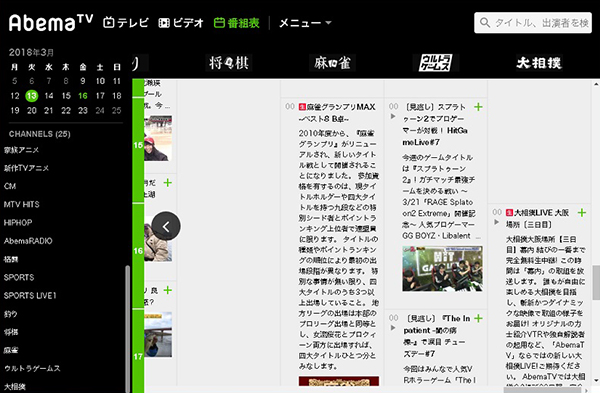The width and height of the screenshot is (600, 393).
Task: Show previous channels with left arrow button
Action: [166, 226]
